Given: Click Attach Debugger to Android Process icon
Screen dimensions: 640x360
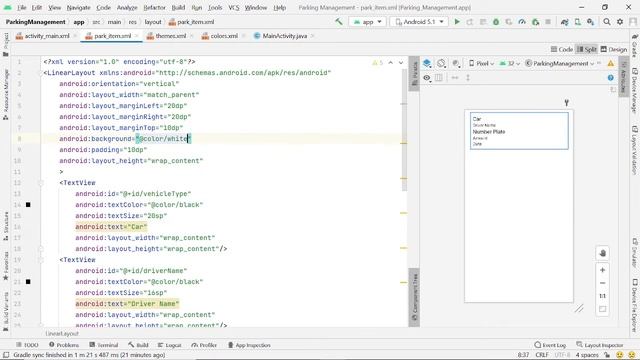Looking at the screenshot, I should tap(536, 22).
